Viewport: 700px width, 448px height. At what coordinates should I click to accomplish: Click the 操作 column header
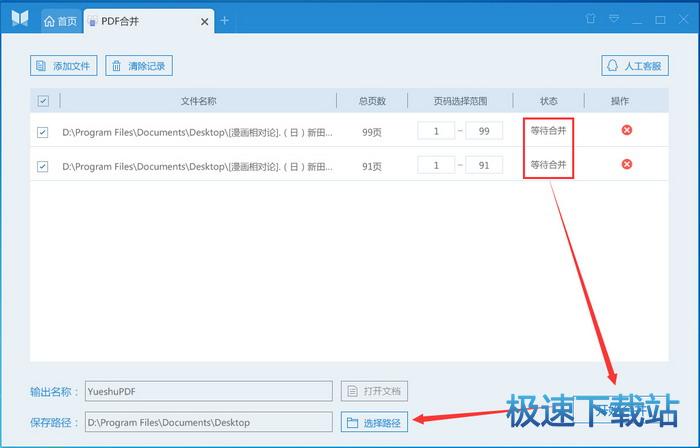(x=620, y=101)
